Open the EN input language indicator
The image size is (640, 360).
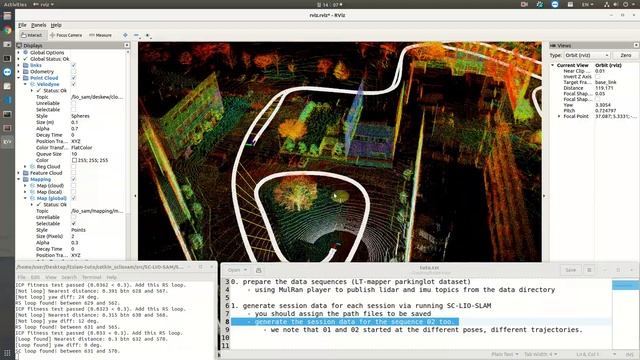(x=587, y=4)
